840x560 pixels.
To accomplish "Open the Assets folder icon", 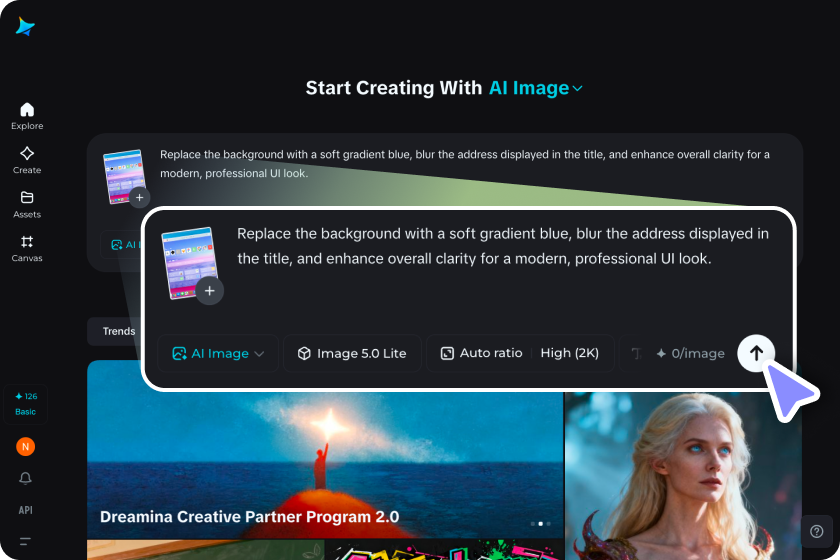I will click(x=27, y=205).
